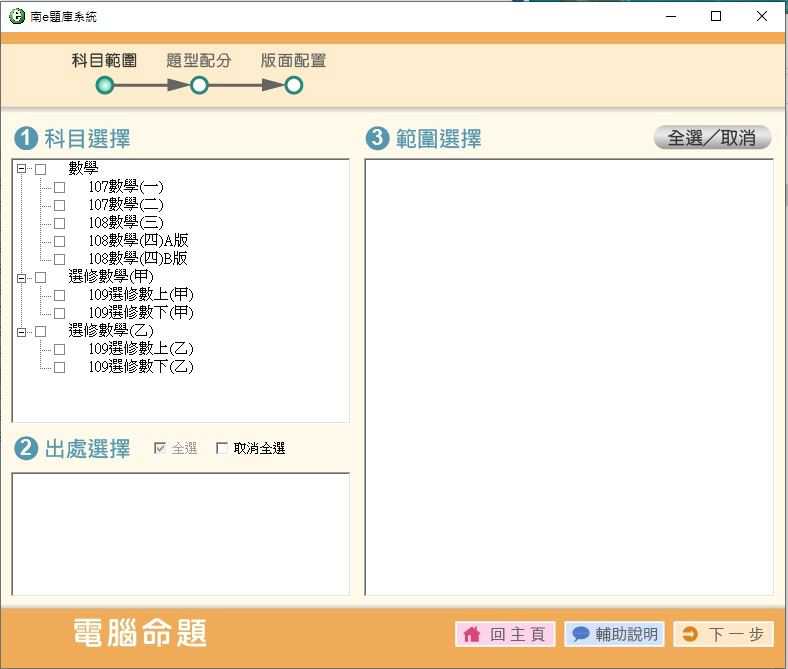This screenshot has height=669, width=788.
Task: Collapse the 選修數學(乙) tree node
Action: [22, 332]
